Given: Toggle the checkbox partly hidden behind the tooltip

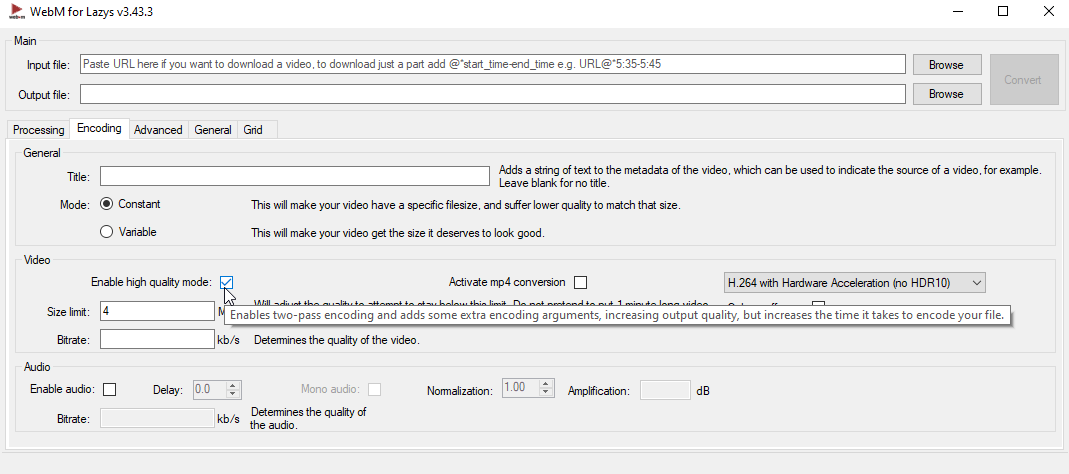Looking at the screenshot, I should [818, 304].
